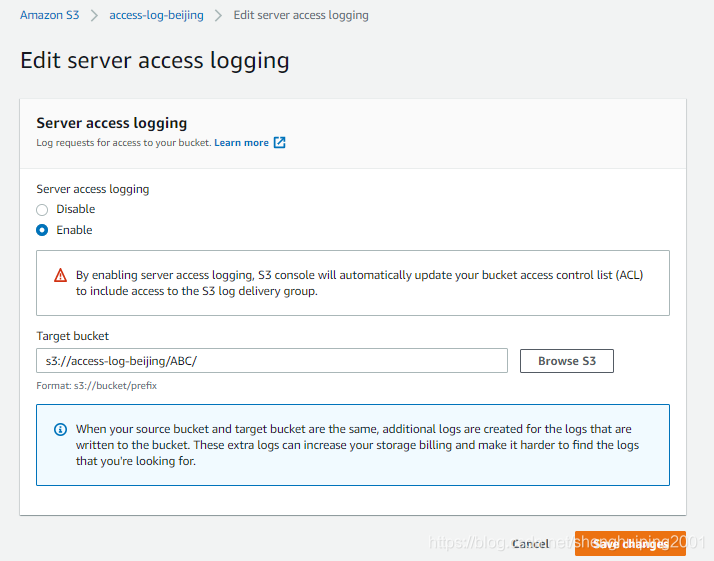Click the Cancel button
Screen dimensions: 714x561
coord(530,544)
